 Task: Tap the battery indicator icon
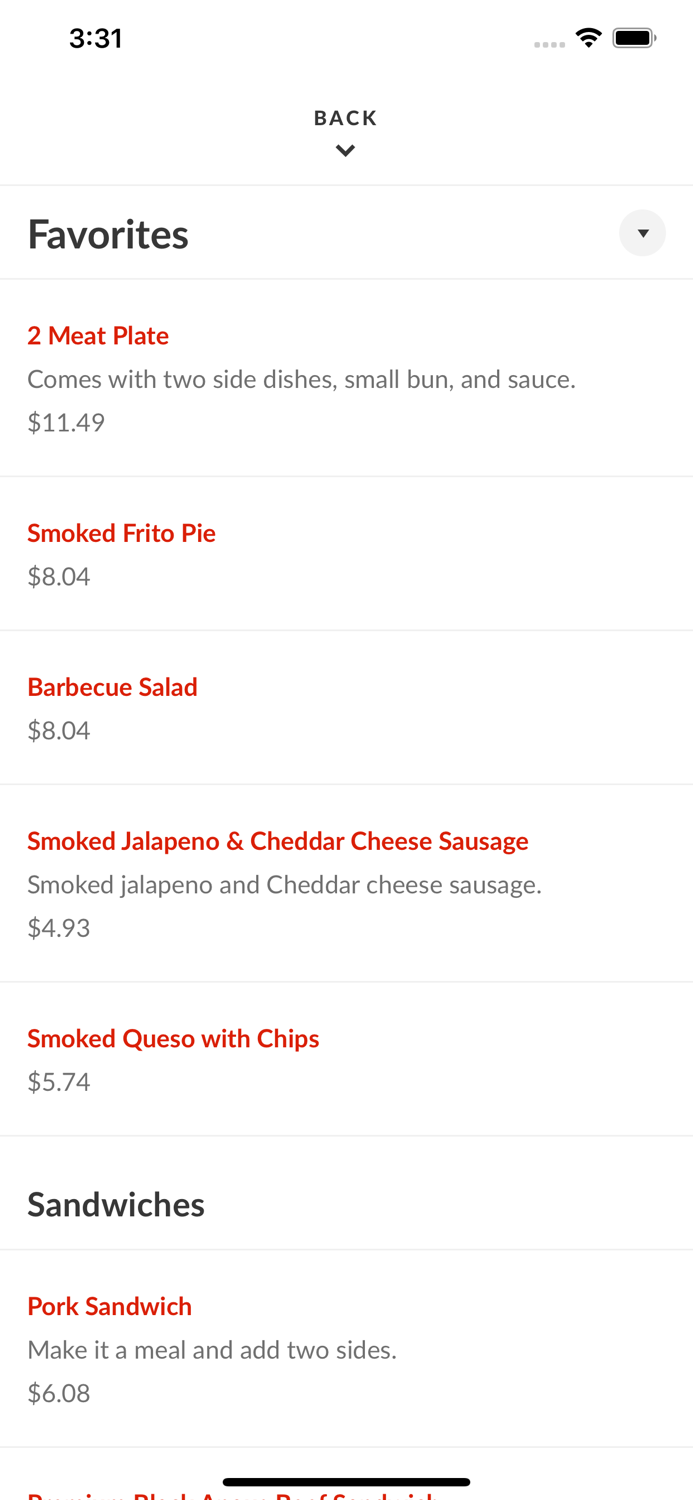pos(634,36)
